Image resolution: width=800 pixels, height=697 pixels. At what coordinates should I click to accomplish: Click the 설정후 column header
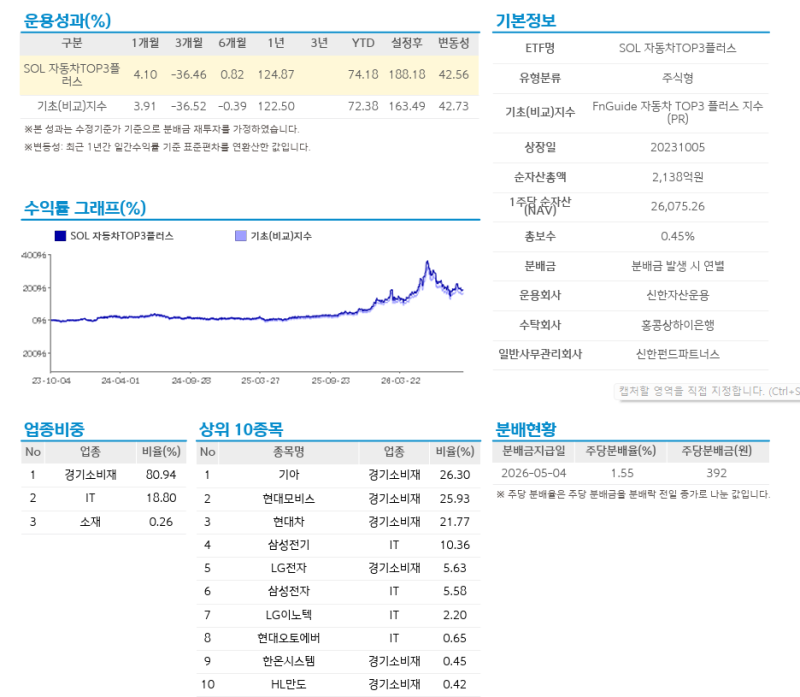tap(407, 43)
